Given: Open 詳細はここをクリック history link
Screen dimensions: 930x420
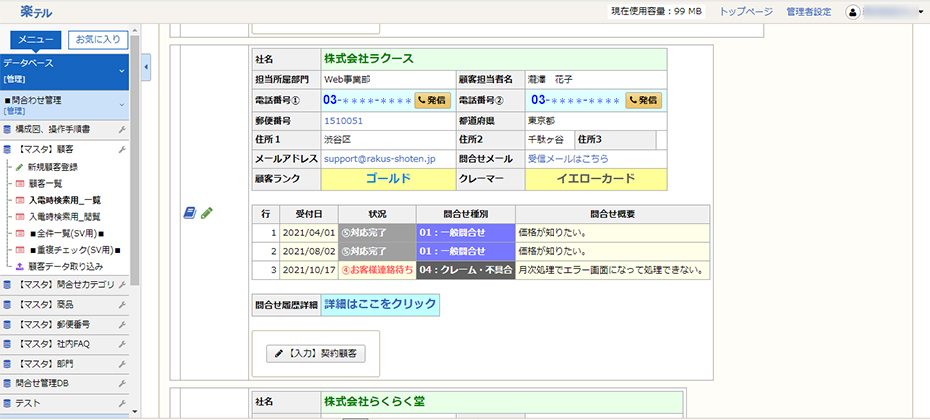Looking at the screenshot, I should (380, 303).
